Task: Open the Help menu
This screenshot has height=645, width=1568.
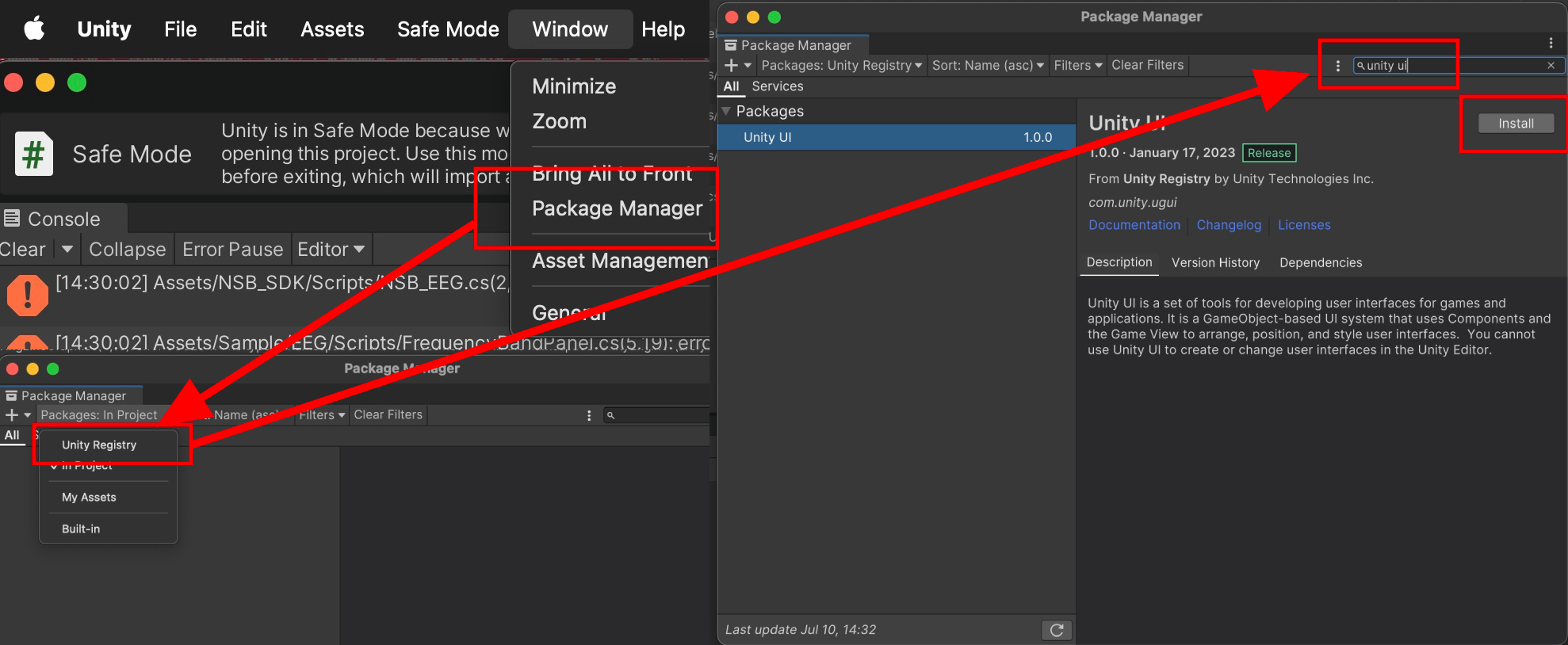Action: coord(663,29)
